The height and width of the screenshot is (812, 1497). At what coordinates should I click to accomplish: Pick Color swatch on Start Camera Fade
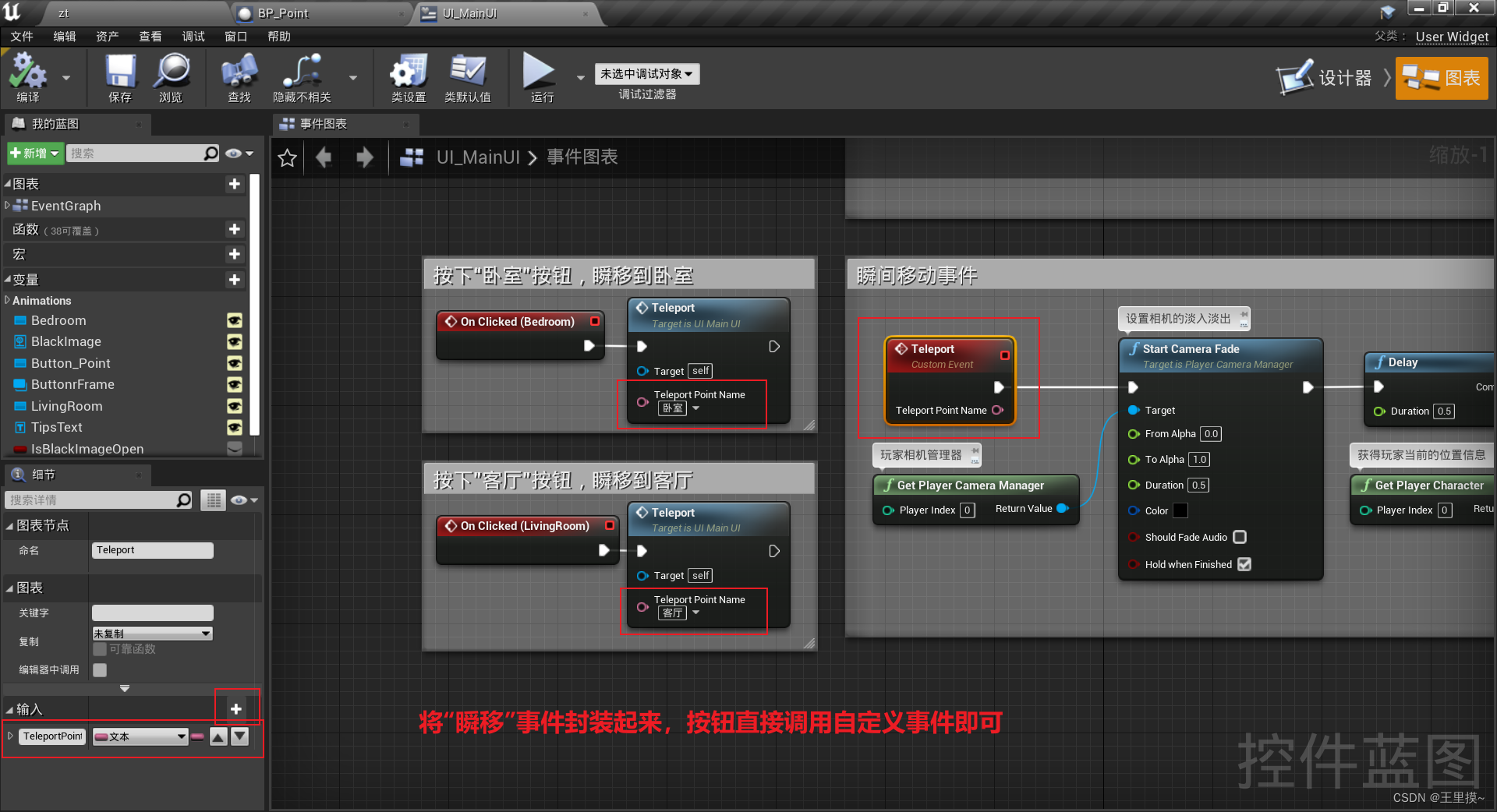tap(1180, 510)
